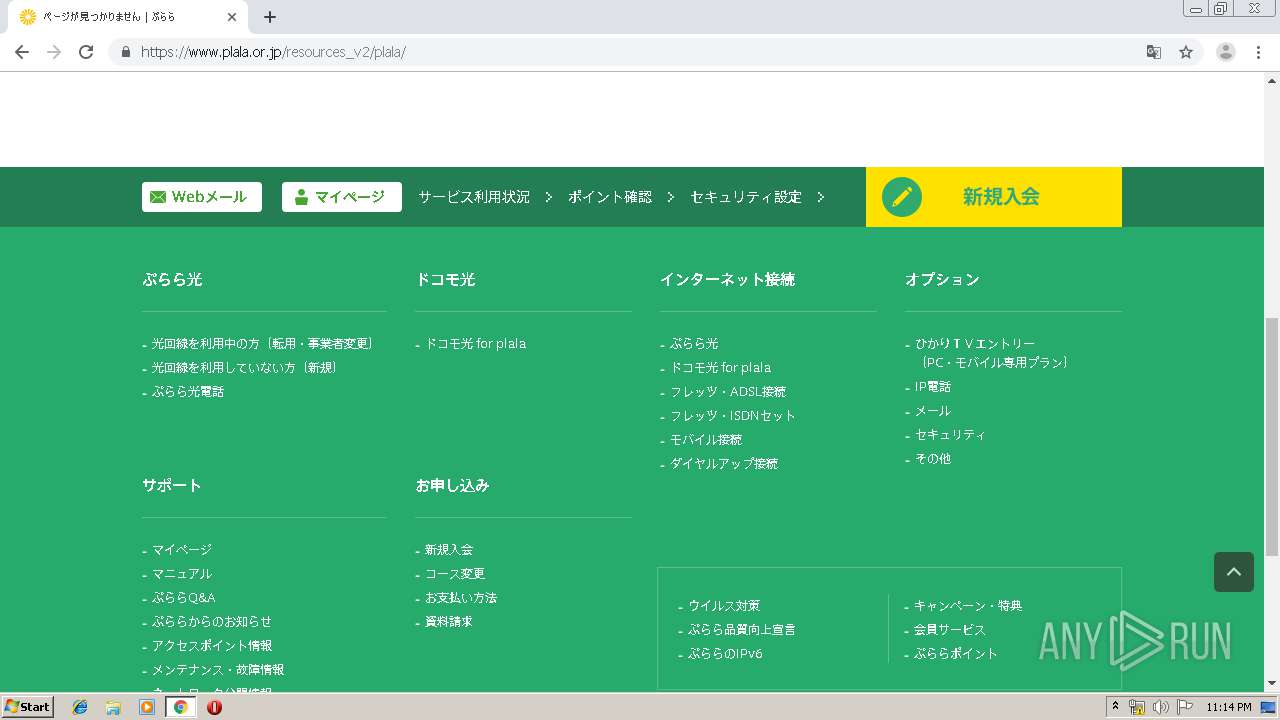Click the ぷららポイント link
Image resolution: width=1280 pixels, height=720 pixels.
[956, 653]
